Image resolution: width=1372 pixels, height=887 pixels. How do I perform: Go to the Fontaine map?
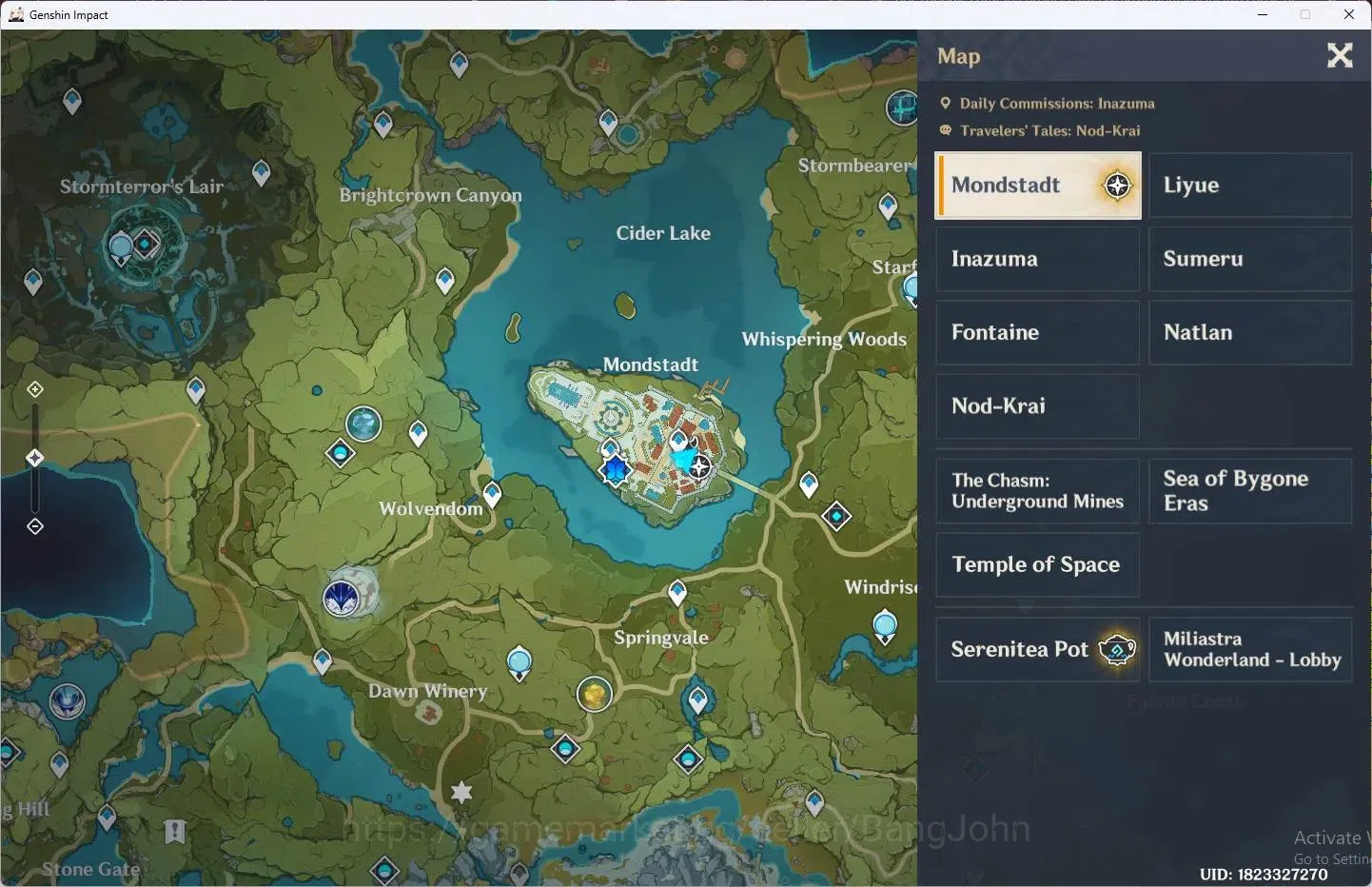point(1038,332)
